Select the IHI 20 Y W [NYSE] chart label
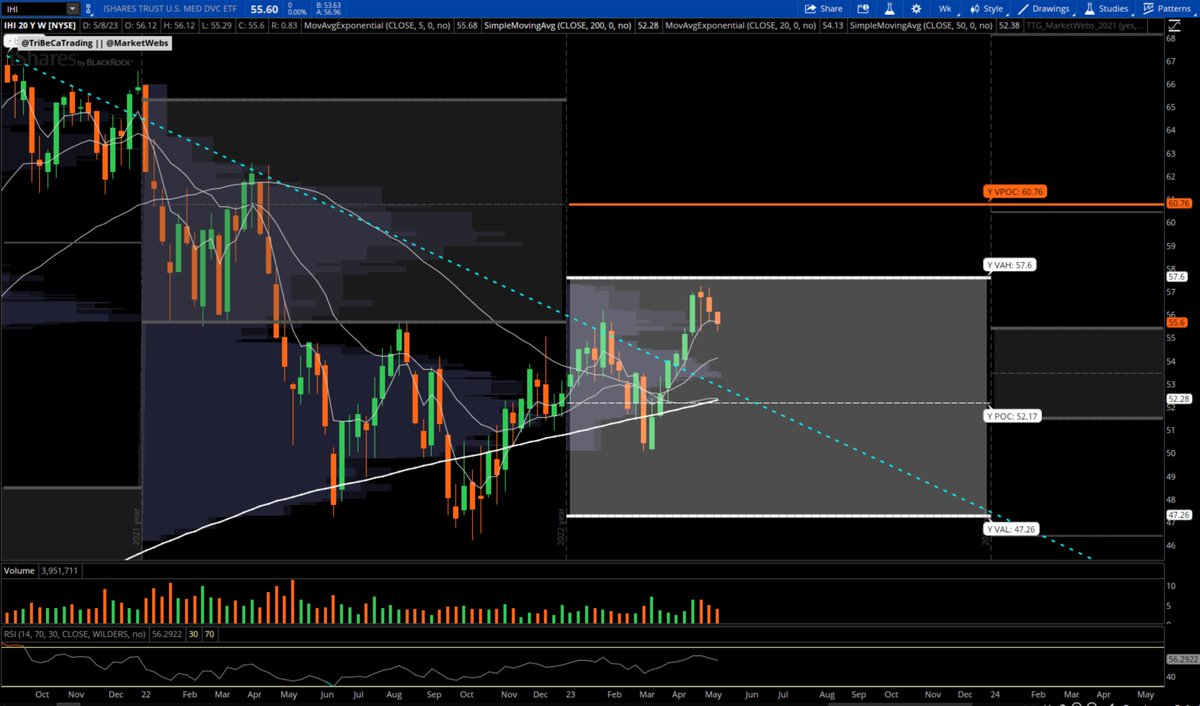1200x706 pixels. (x=39, y=26)
